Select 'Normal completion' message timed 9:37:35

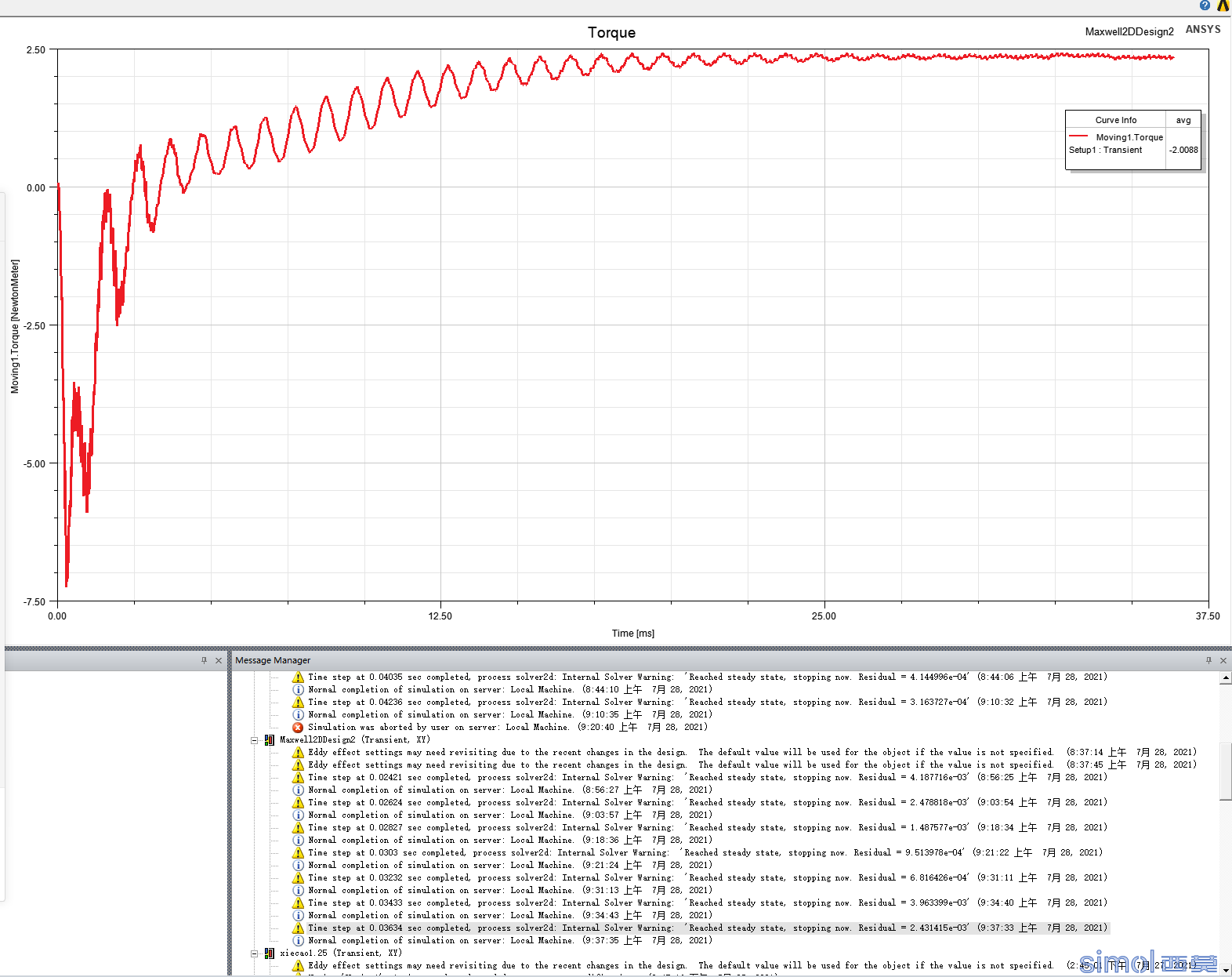pos(509,940)
